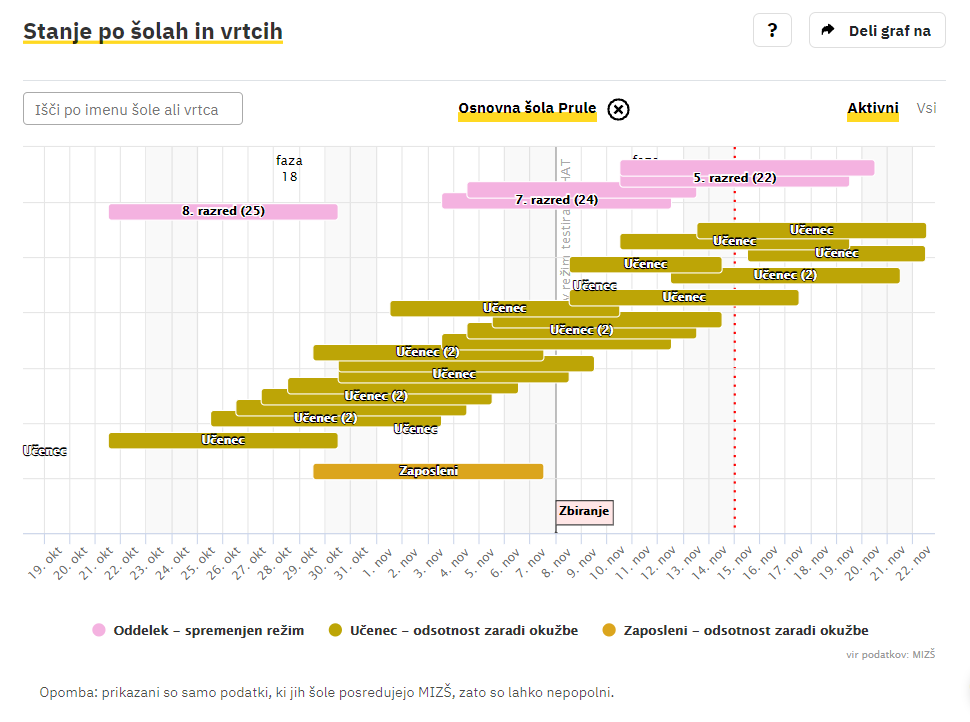The width and height of the screenshot is (970, 722).
Task: Toggle 'Zaposleni – odsotnost zaradi okužbe' legend label
Action: (746, 630)
